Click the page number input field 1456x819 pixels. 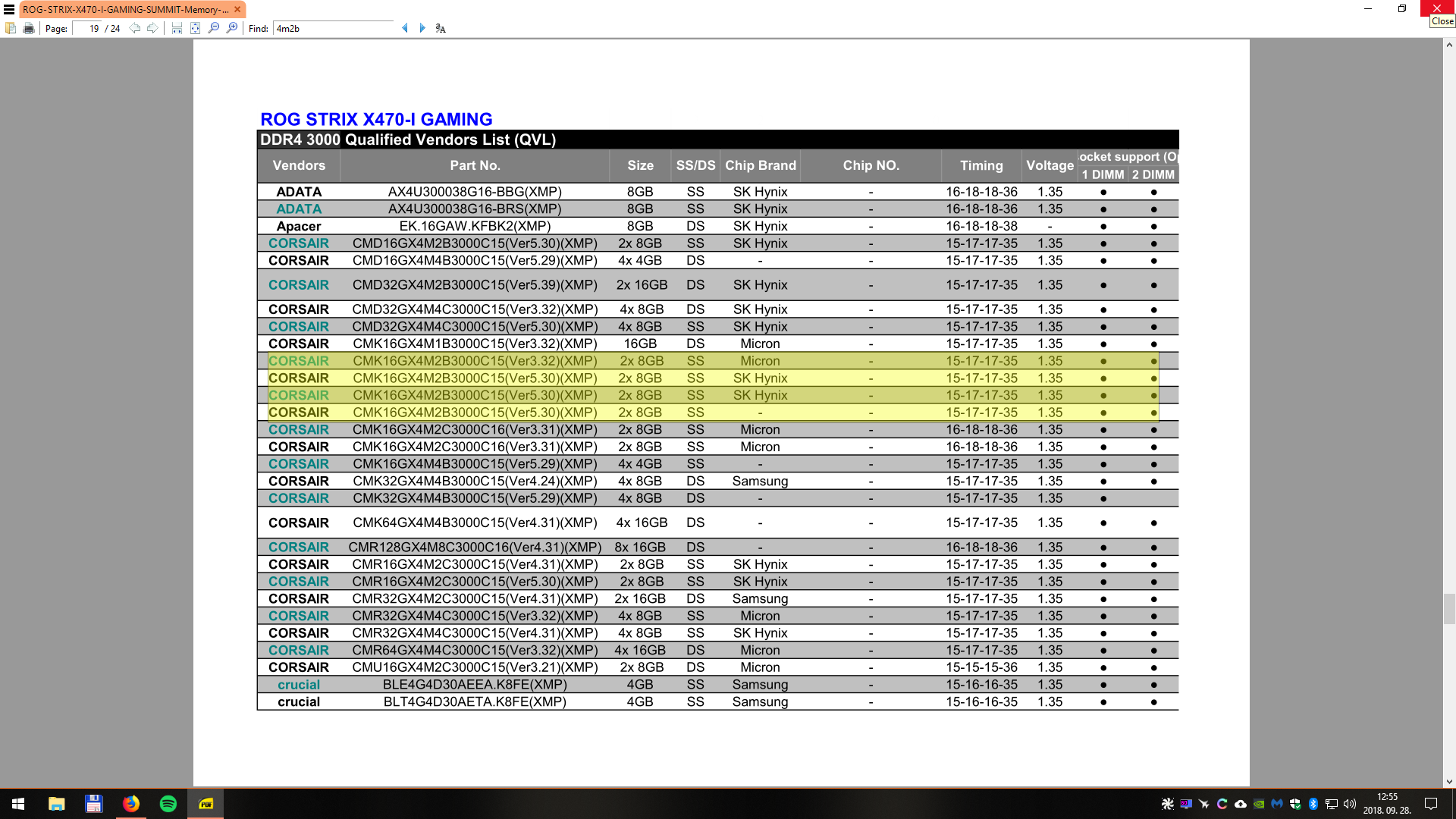coord(87,28)
